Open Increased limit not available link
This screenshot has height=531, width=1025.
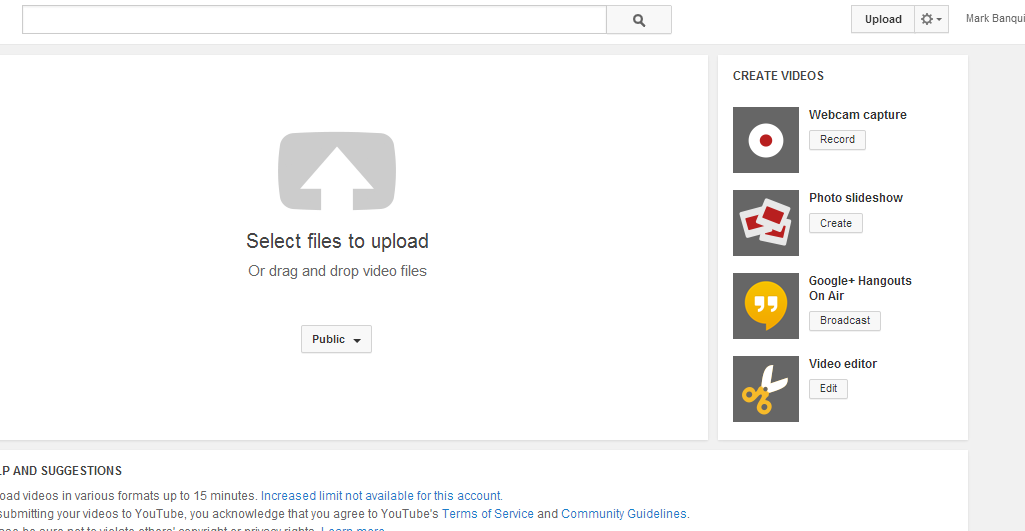click(x=382, y=496)
